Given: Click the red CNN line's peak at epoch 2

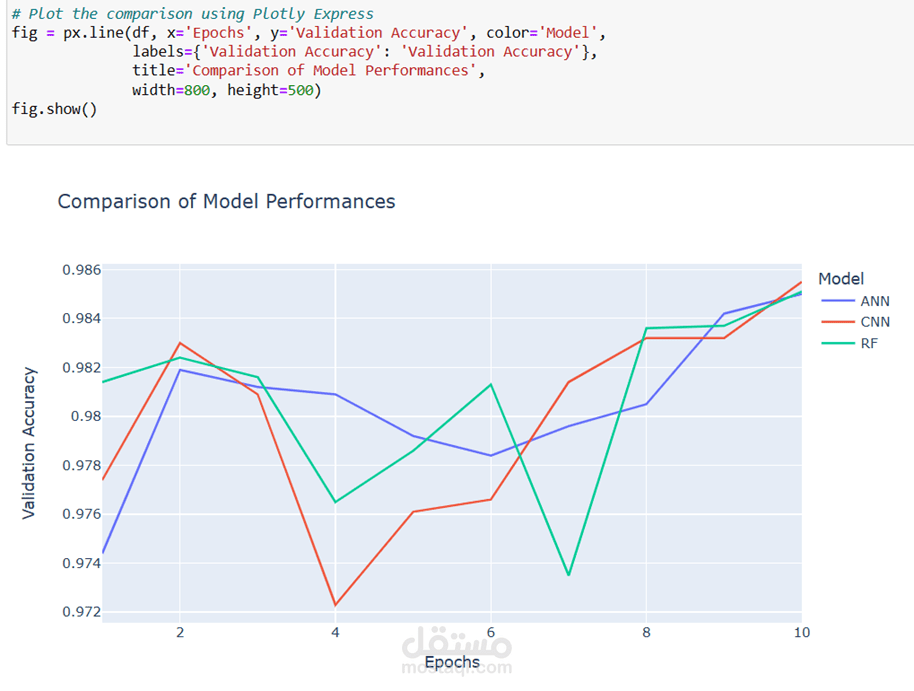Looking at the screenshot, I should click(x=180, y=343).
